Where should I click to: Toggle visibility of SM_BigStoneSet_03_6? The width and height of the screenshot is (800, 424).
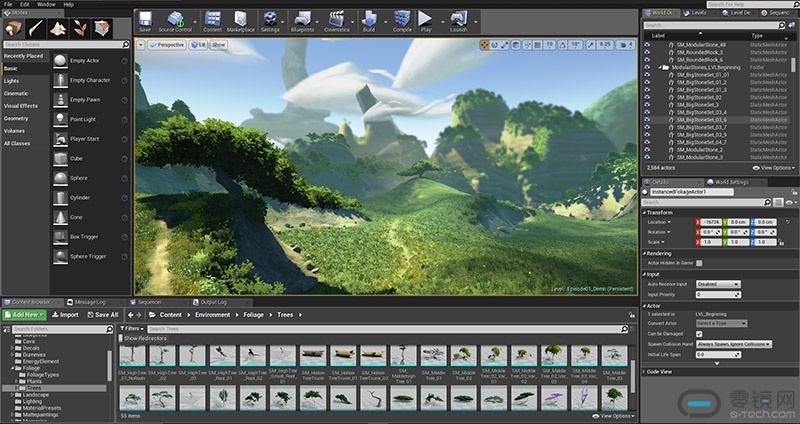pyautogui.click(x=647, y=119)
